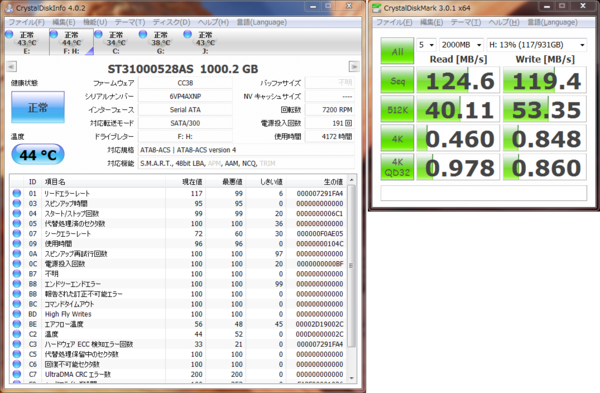This screenshot has height=393, width=600.
Task: Click the 44 °C temperature indicator
Action: tap(38, 155)
